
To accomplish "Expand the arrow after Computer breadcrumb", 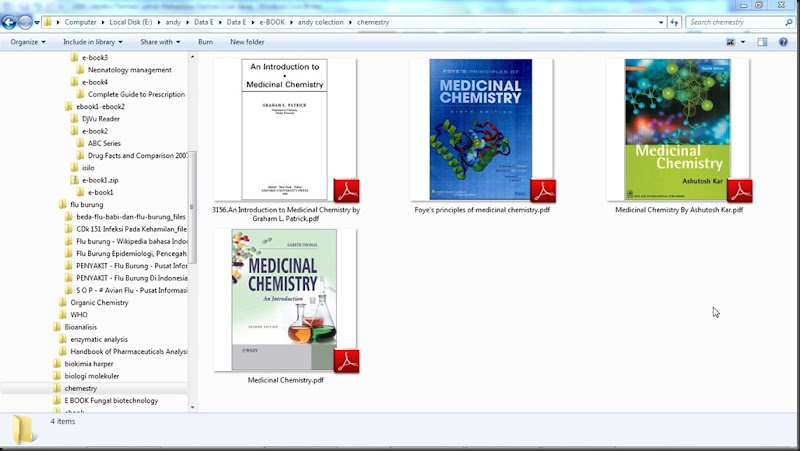I will pyautogui.click(x=103, y=22).
